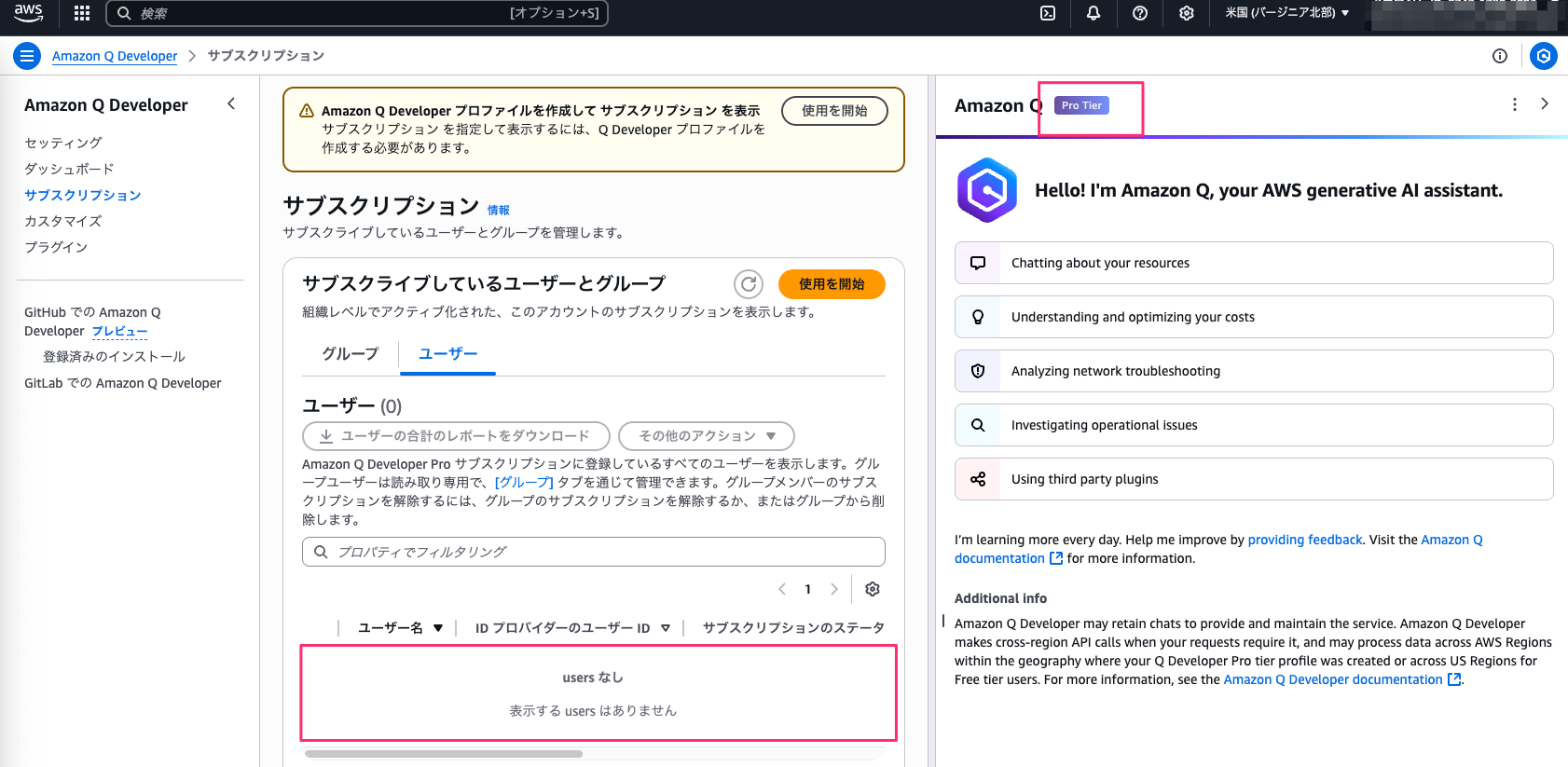Select Analyzing network troubleshooting
This screenshot has height=767, width=1568.
tap(1254, 371)
